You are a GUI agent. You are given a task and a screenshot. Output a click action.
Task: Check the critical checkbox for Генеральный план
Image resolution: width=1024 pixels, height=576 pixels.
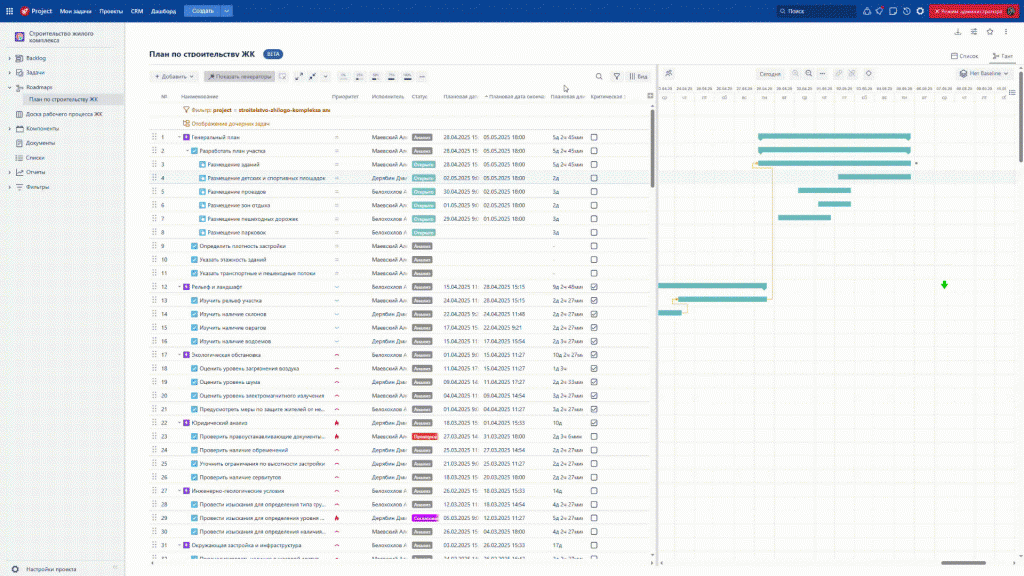[x=594, y=137]
